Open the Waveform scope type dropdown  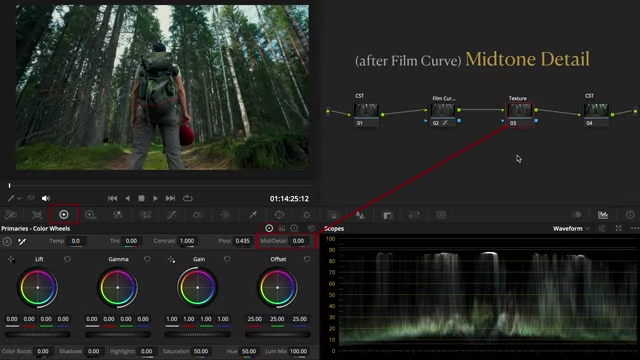[571, 229]
